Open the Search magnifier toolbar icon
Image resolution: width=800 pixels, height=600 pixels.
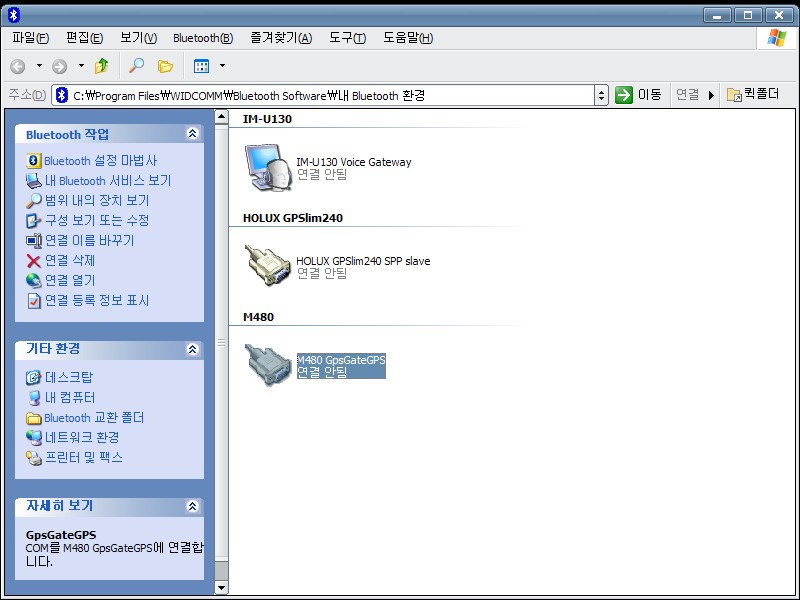(136, 66)
